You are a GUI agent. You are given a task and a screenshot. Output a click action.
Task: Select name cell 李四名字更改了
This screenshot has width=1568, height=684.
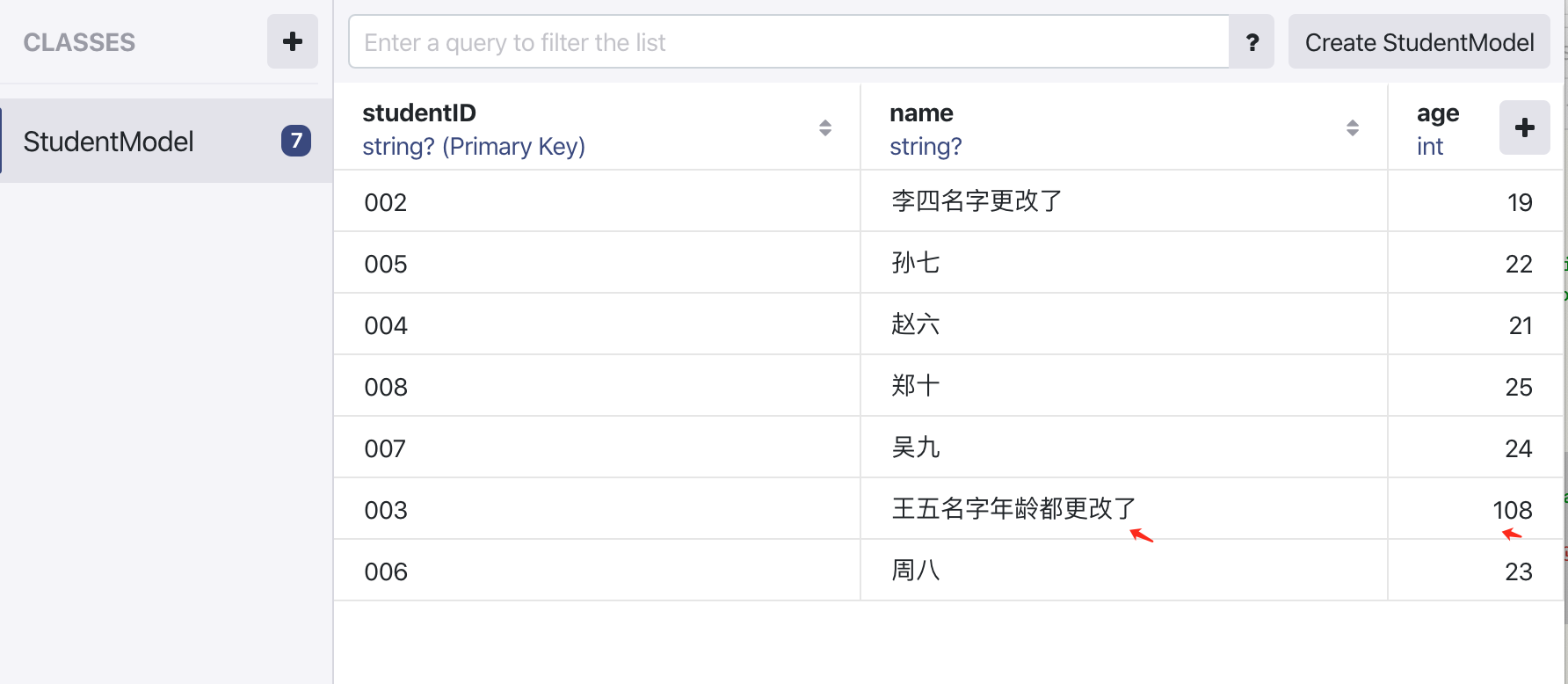click(x=1124, y=201)
